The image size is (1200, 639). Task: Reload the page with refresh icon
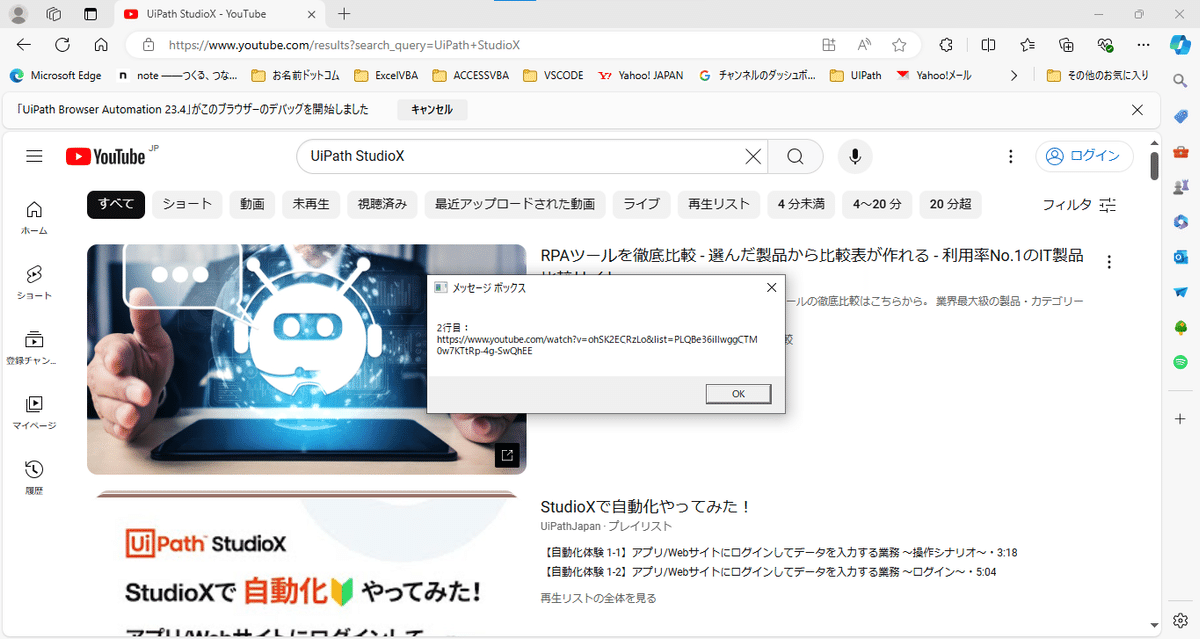pyautogui.click(x=62, y=45)
